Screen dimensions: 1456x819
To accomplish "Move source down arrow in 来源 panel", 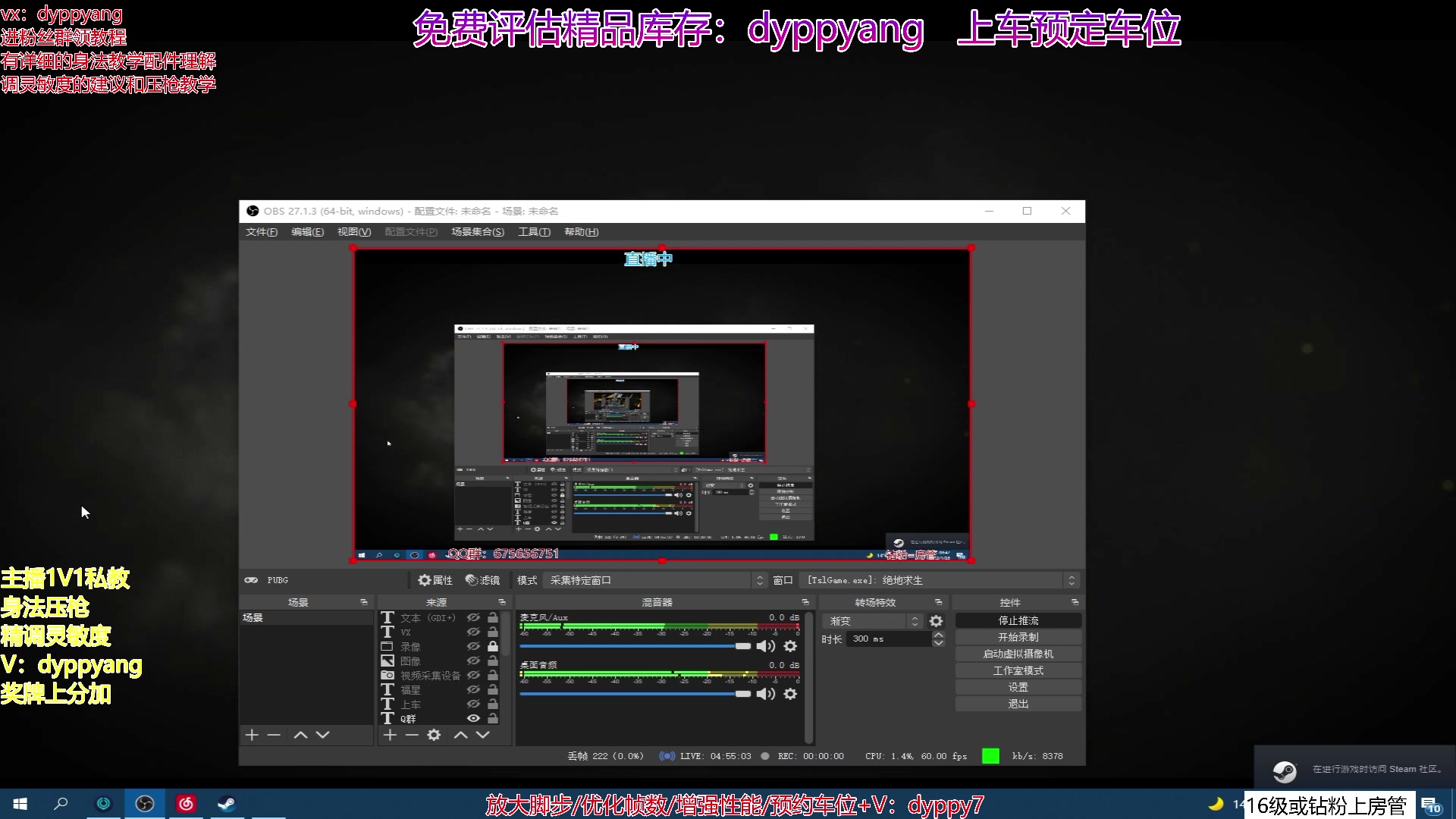I will pyautogui.click(x=482, y=735).
